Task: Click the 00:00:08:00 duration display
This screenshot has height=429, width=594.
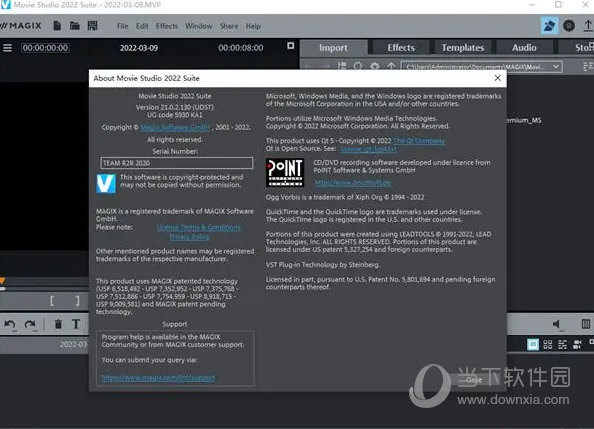Action: tap(241, 48)
